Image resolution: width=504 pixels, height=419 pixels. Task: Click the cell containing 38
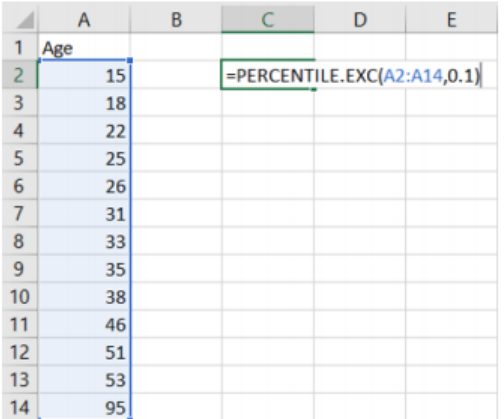[x=84, y=296]
